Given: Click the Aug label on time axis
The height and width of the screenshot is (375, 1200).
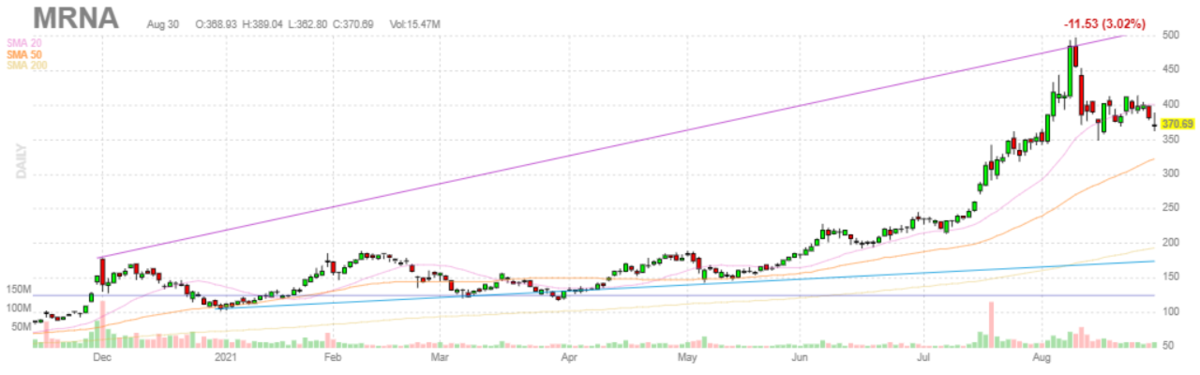Looking at the screenshot, I should [1041, 355].
